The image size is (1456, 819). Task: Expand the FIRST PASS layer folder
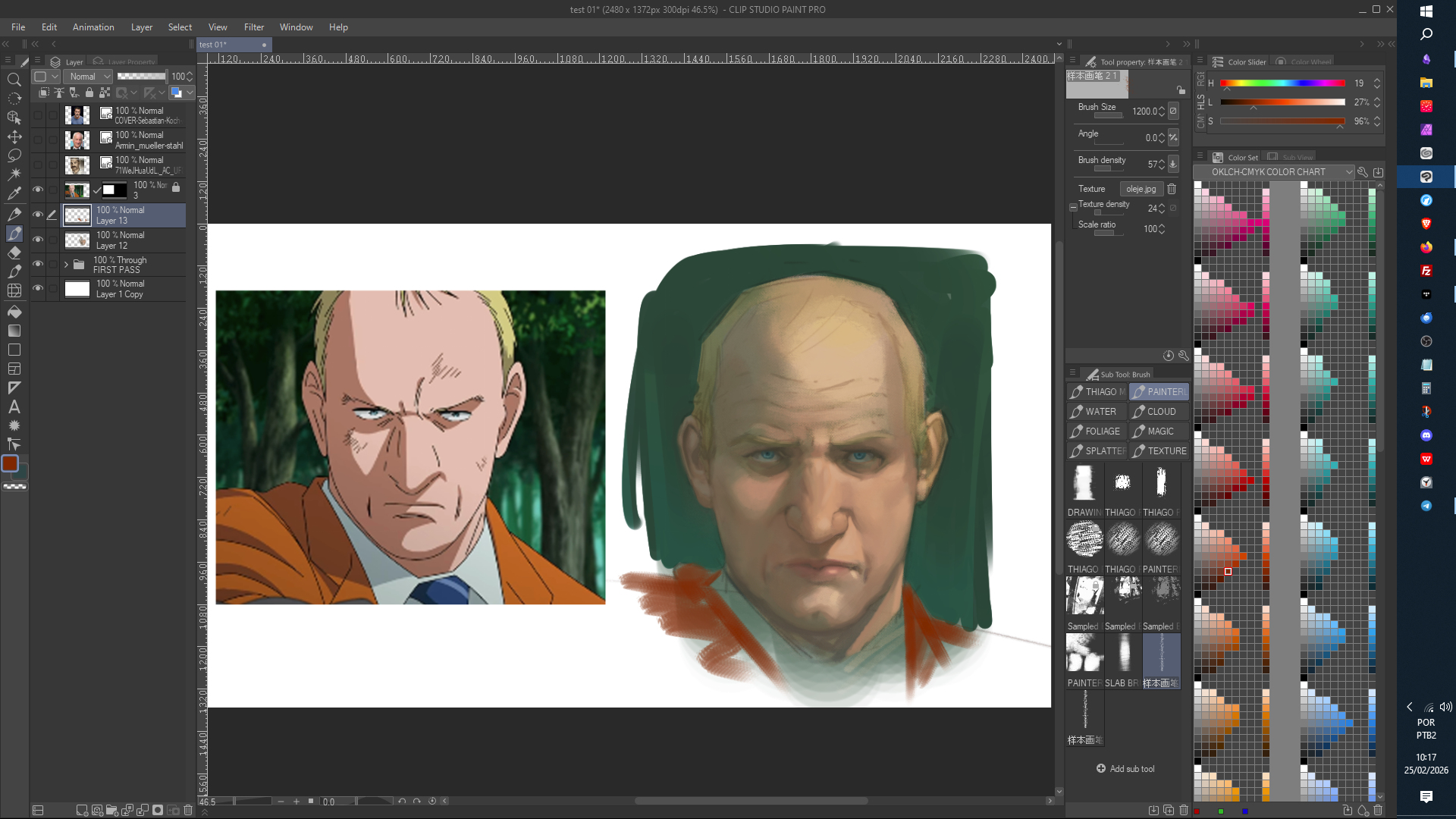point(66,265)
